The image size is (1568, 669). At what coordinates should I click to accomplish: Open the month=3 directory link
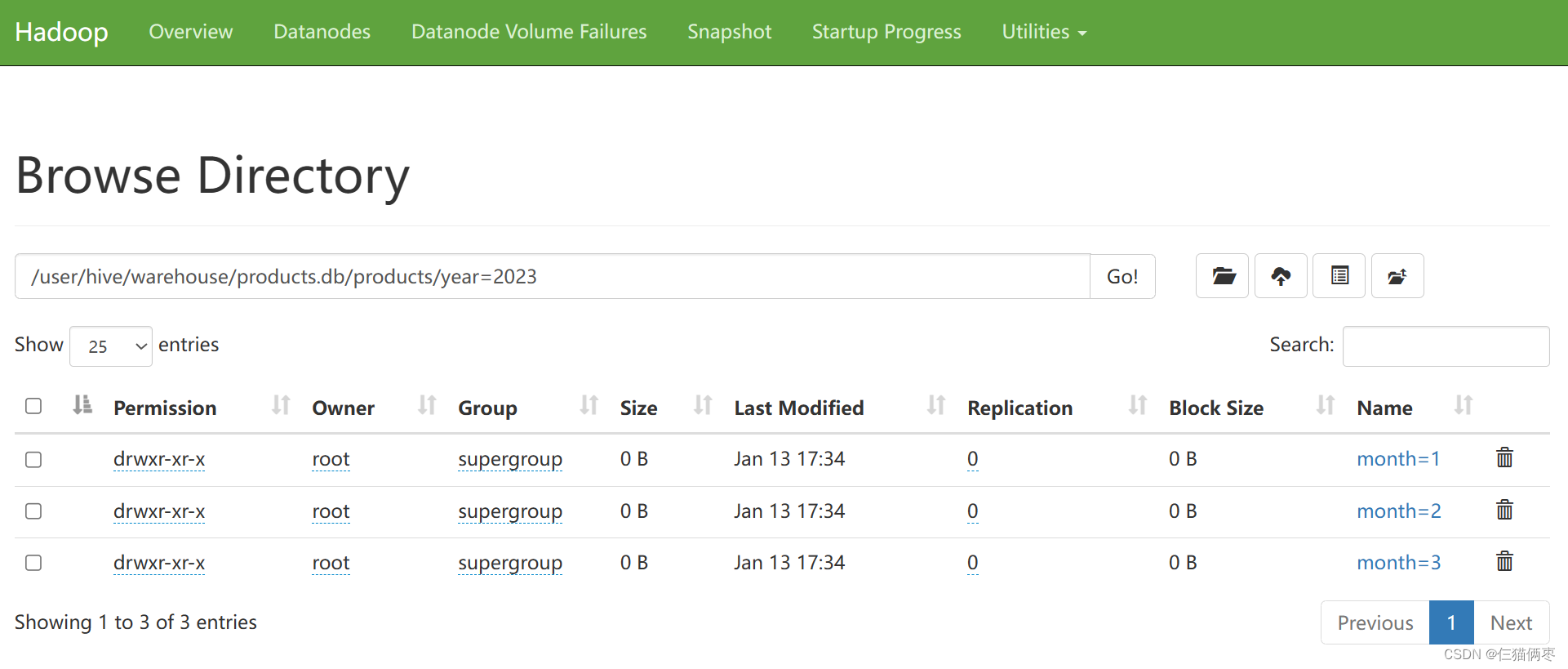tap(1399, 562)
